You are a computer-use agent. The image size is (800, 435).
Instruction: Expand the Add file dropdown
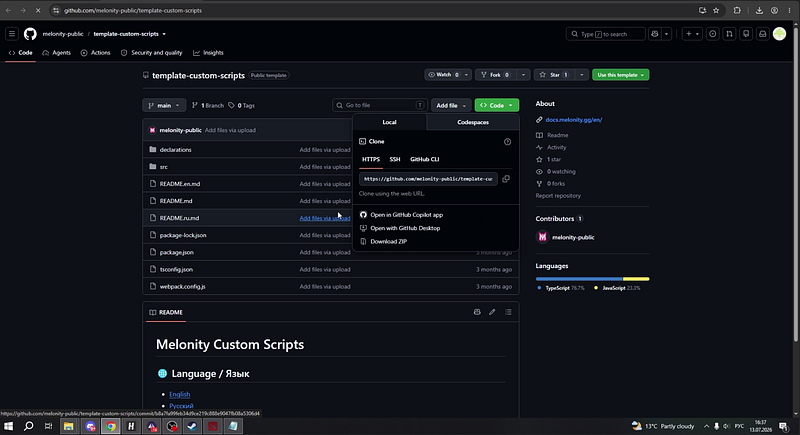coord(451,106)
